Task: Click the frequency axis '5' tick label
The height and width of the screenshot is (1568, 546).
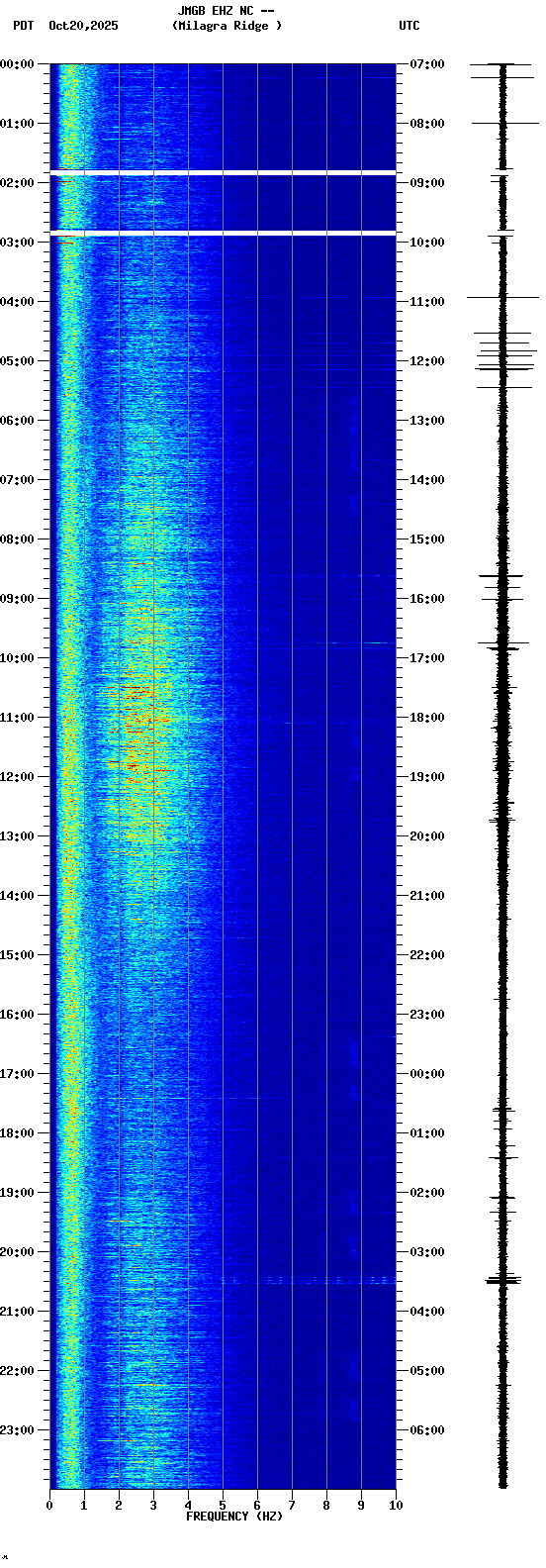Action: click(x=223, y=1506)
